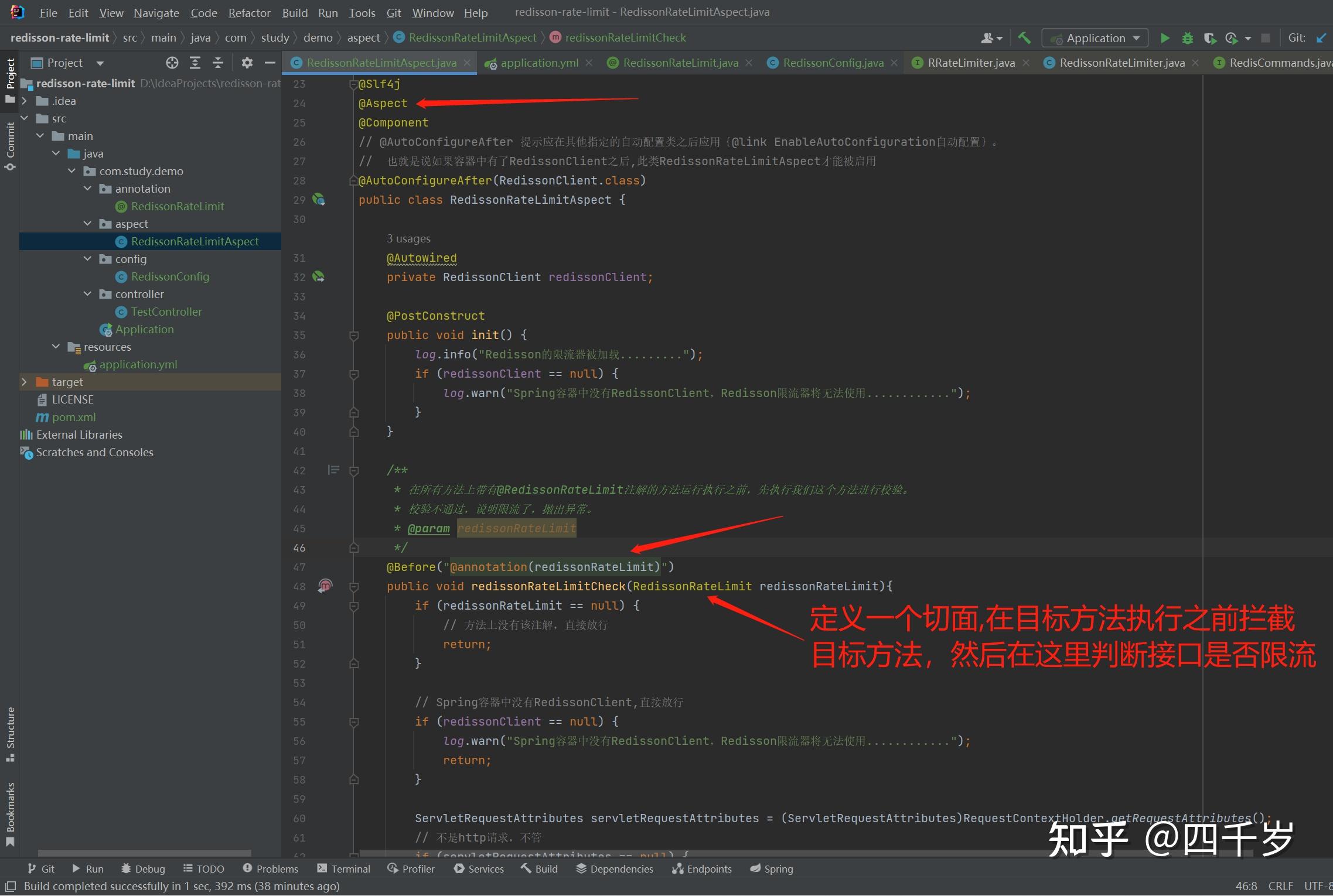Open the Spring tool window
This screenshot has width=1333, height=896.
click(772, 868)
